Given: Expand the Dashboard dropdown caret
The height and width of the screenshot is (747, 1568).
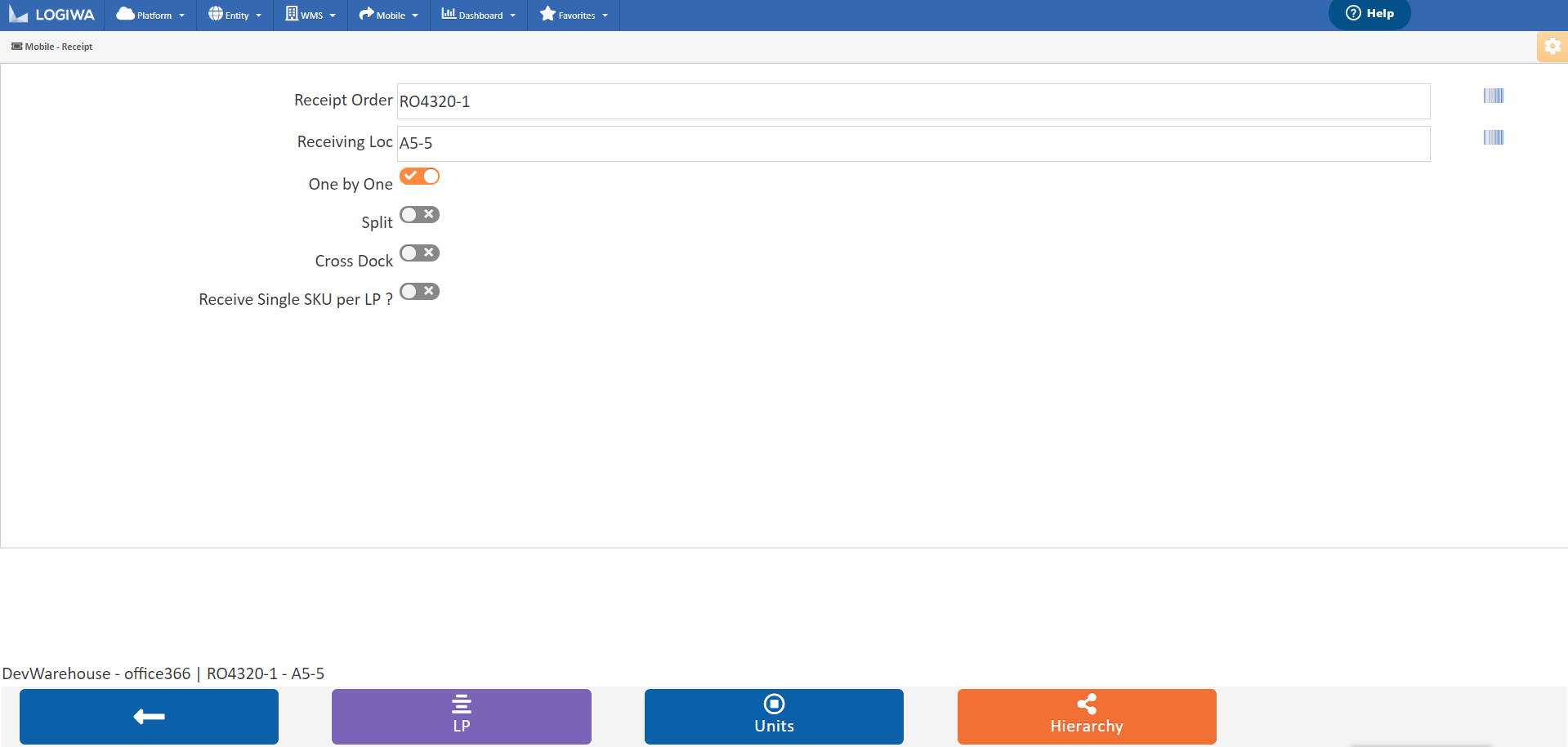Looking at the screenshot, I should click(513, 16).
